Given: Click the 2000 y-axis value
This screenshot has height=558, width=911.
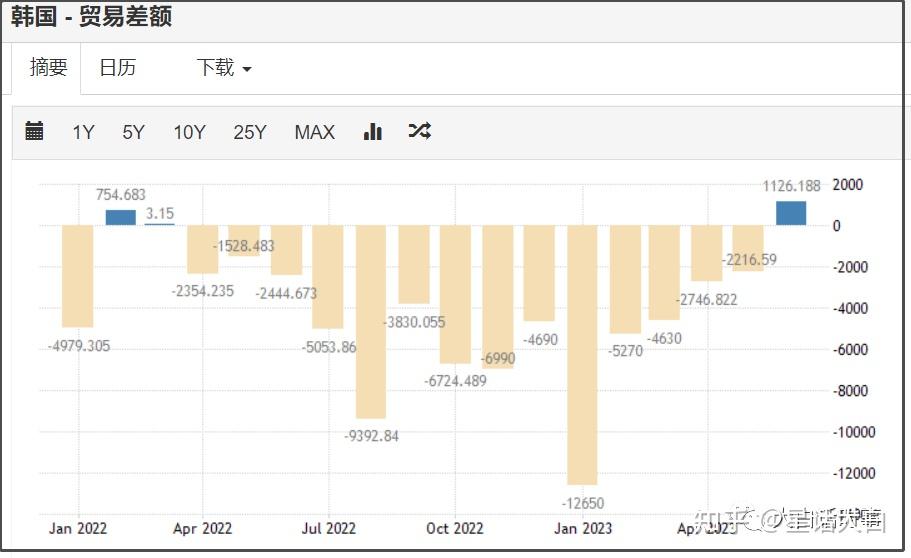Looking at the screenshot, I should click(848, 185).
